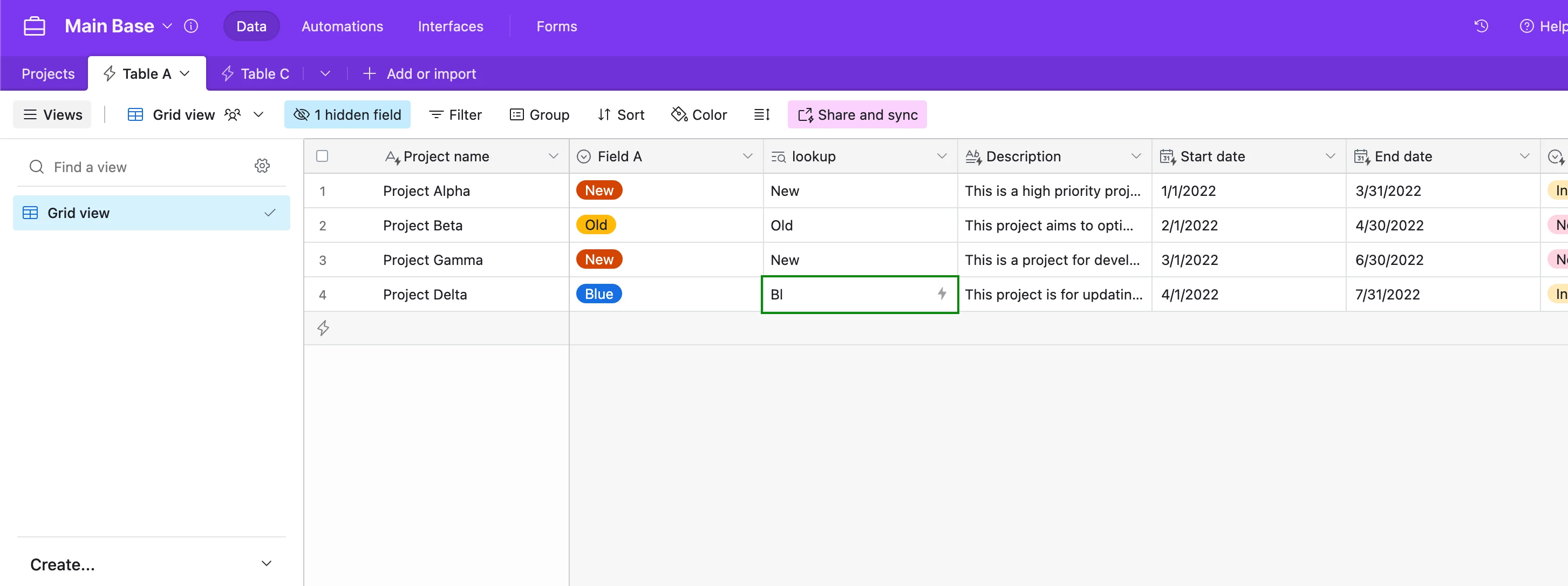Switch to Data tab
This screenshot has height=586, width=1568.
pyautogui.click(x=251, y=26)
